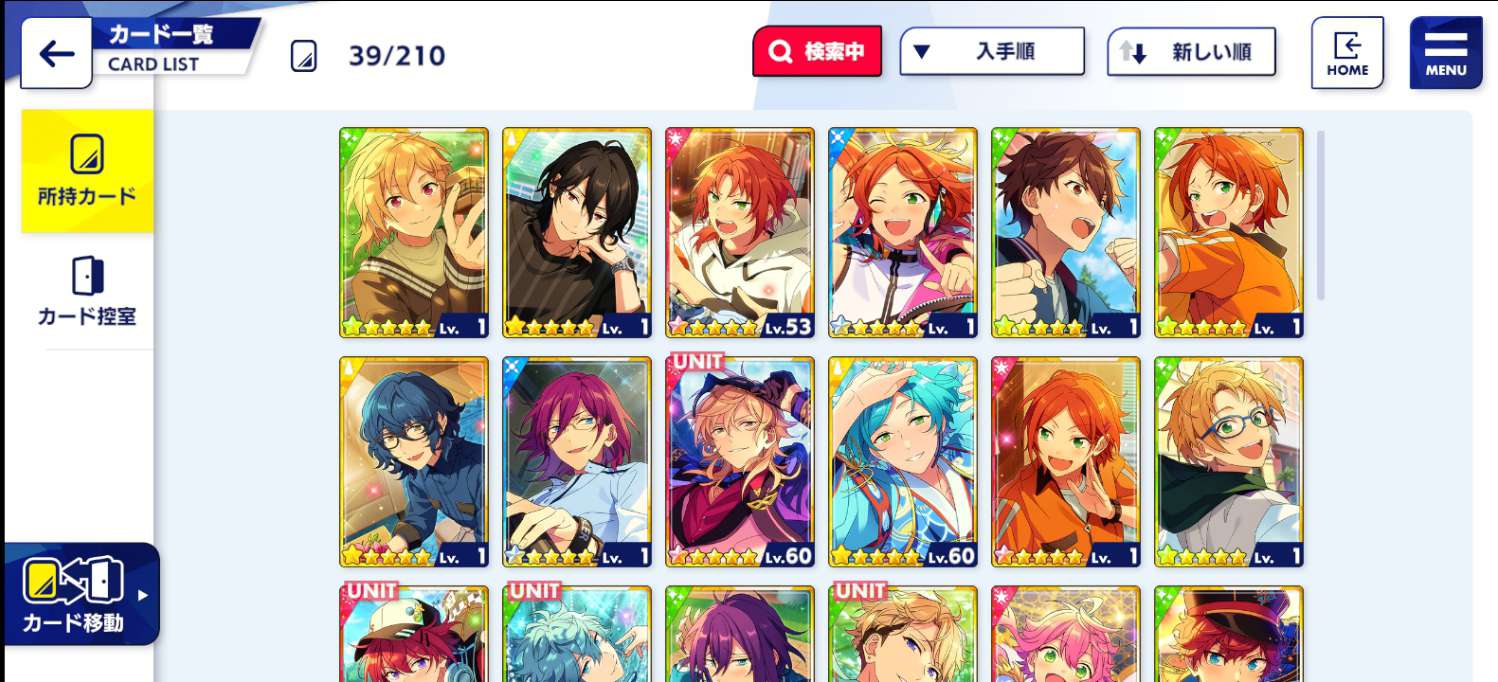The image size is (1498, 682).
Task: Open the hamburger MENU button
Action: click(1446, 53)
